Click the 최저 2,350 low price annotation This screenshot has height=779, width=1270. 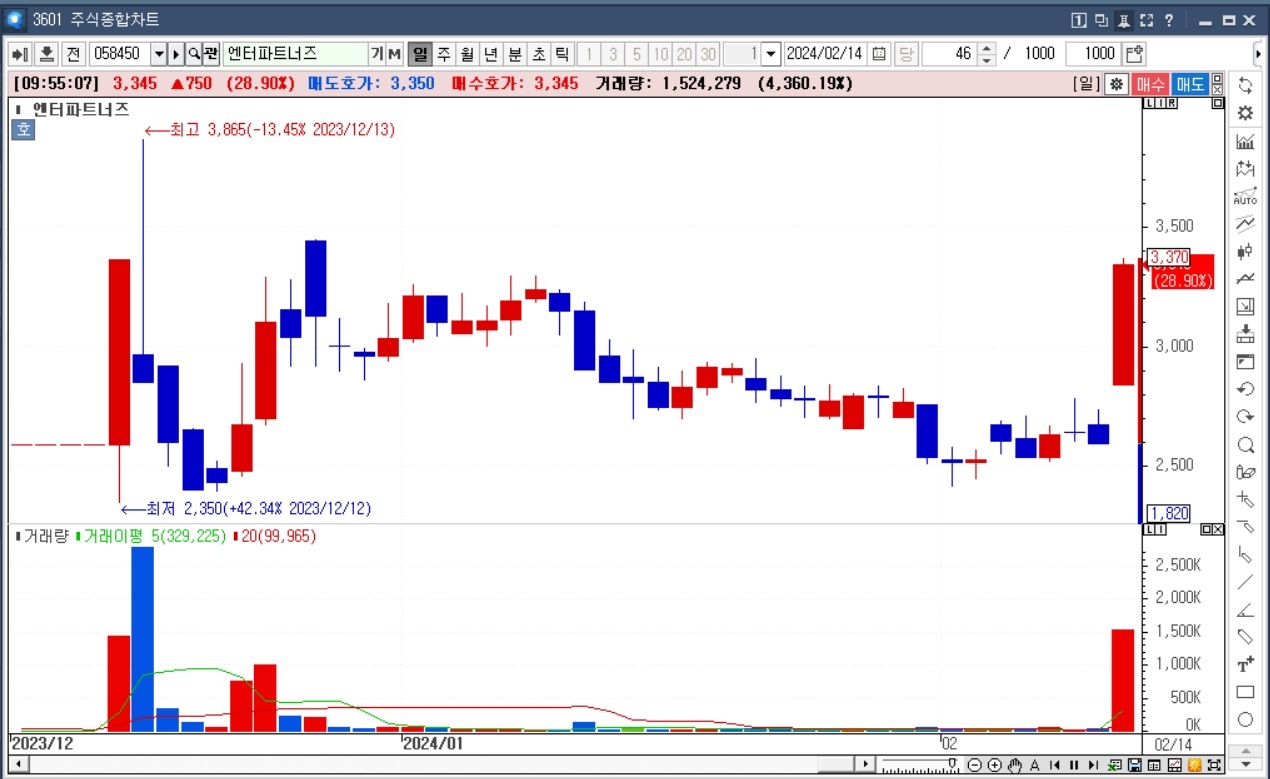coord(246,509)
